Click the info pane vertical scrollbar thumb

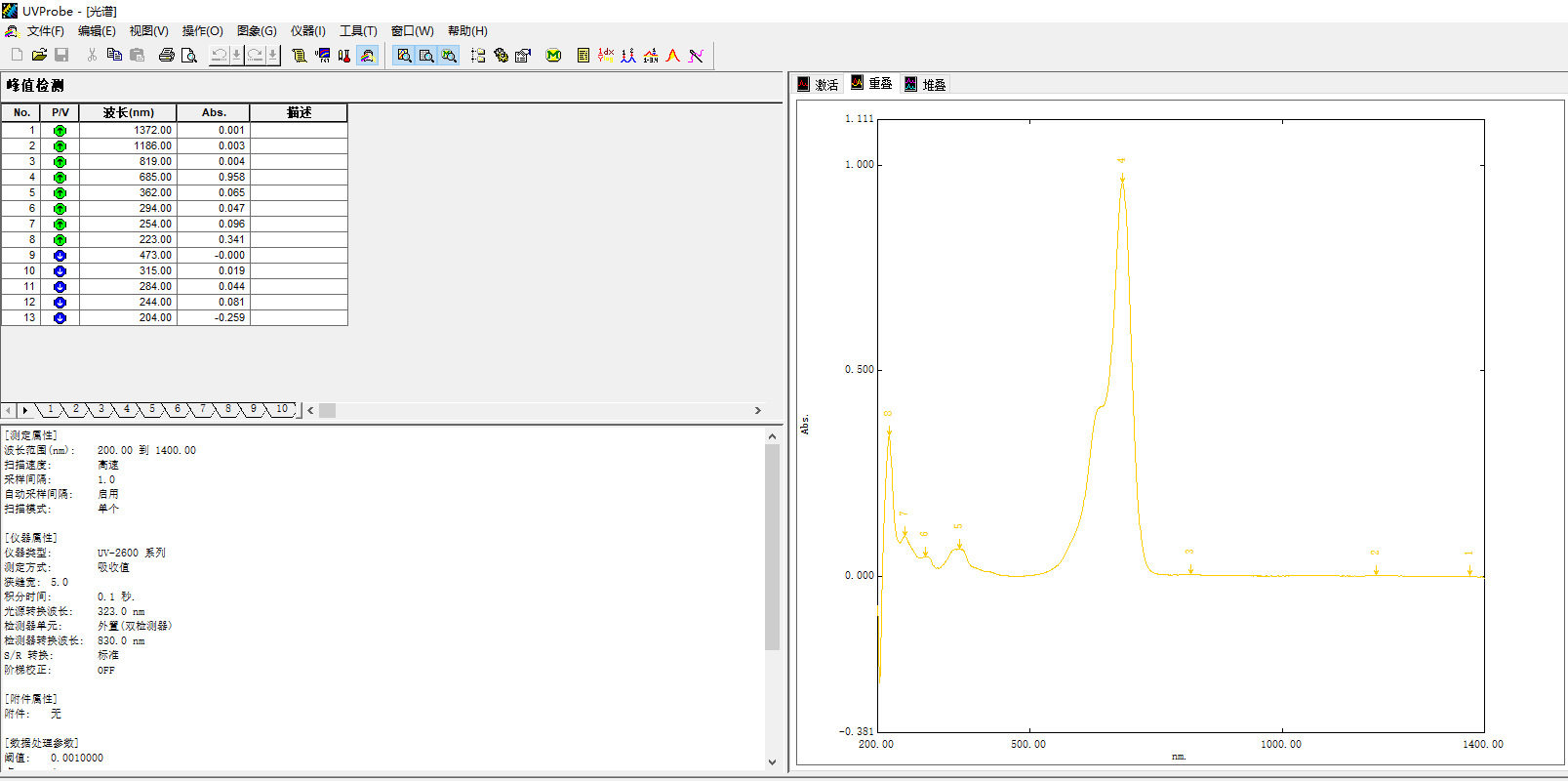tap(772, 548)
